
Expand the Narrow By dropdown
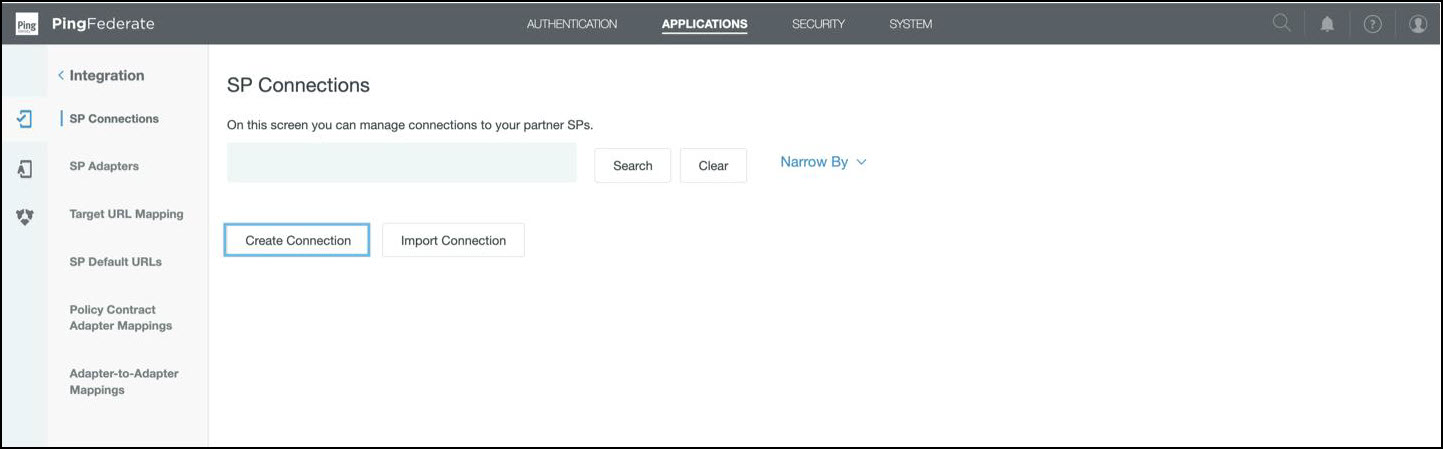pyautogui.click(x=823, y=162)
